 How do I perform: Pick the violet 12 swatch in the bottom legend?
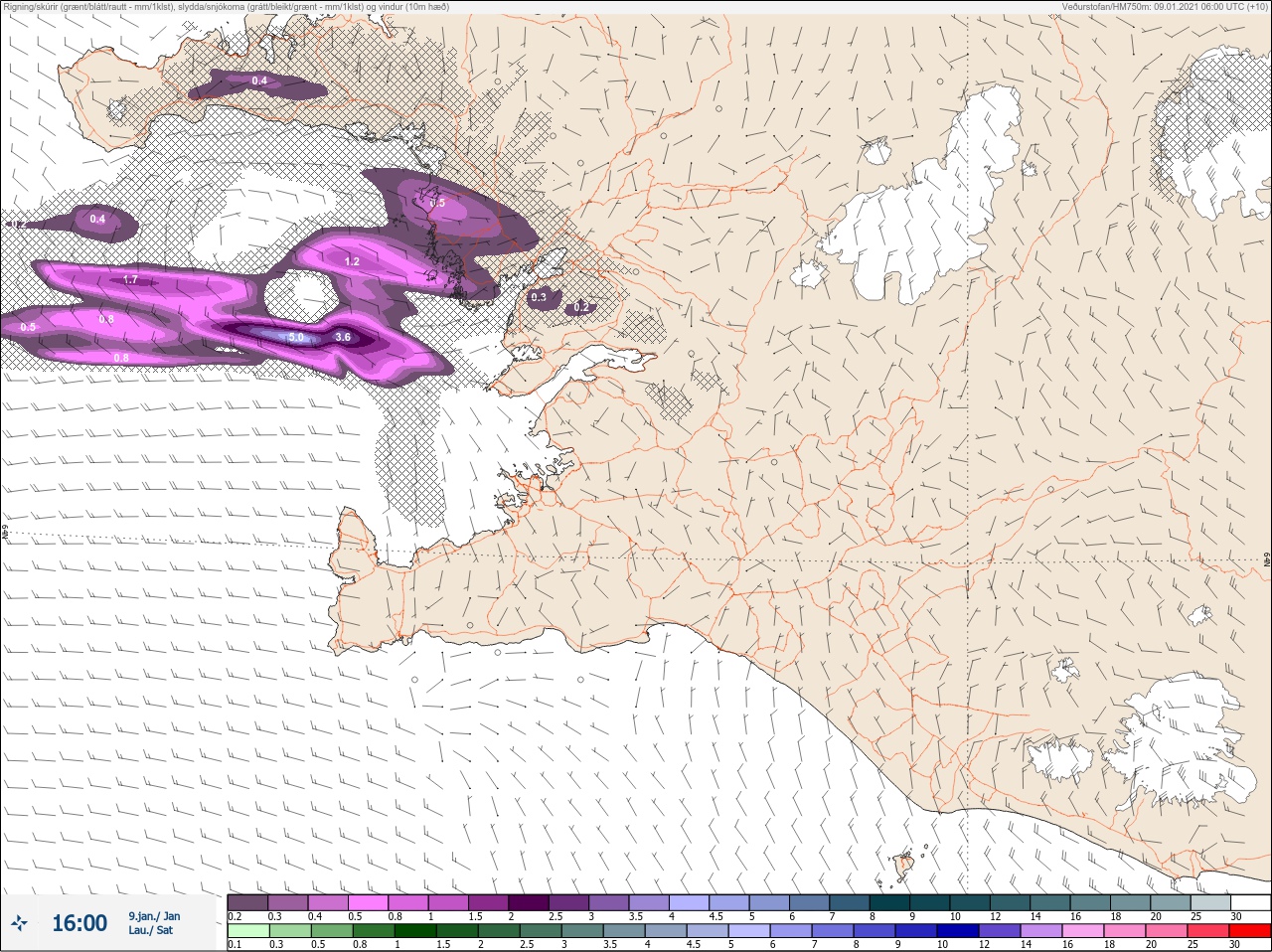[1000, 931]
